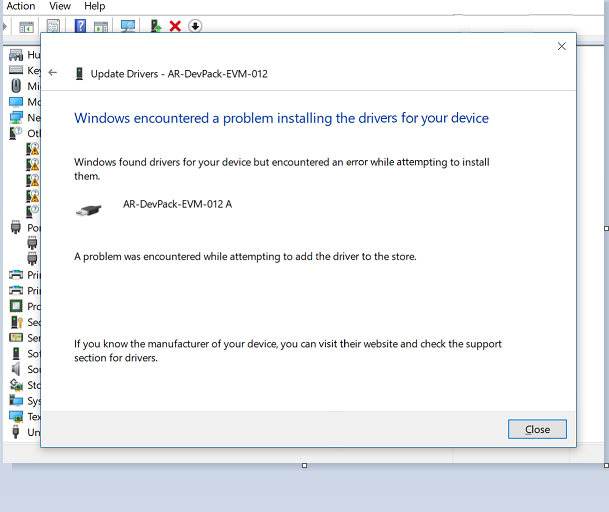
Task: Click the Disable device down-arrow toolbar icon
Action: [x=195, y=26]
